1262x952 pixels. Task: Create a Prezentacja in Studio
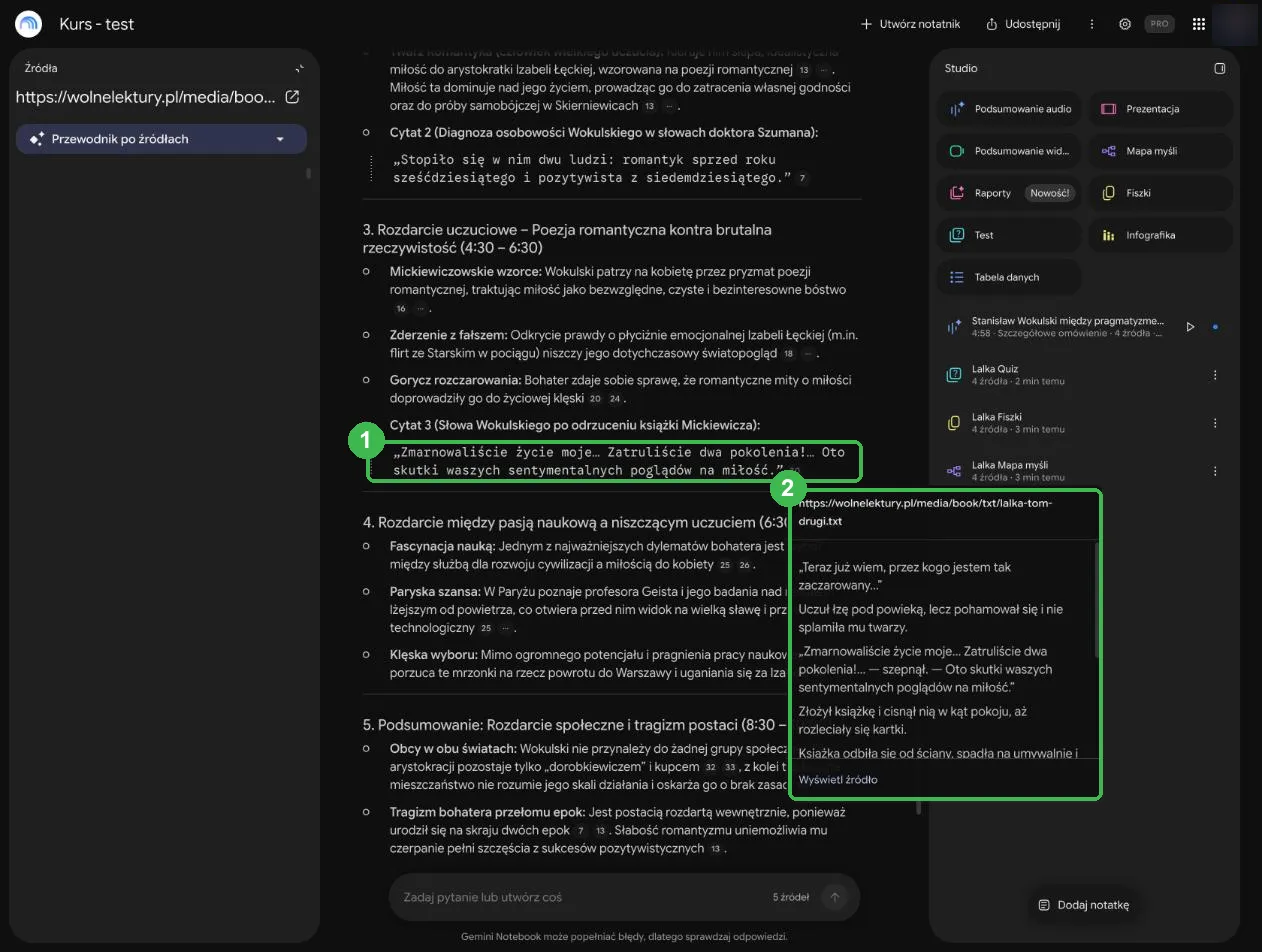1160,109
